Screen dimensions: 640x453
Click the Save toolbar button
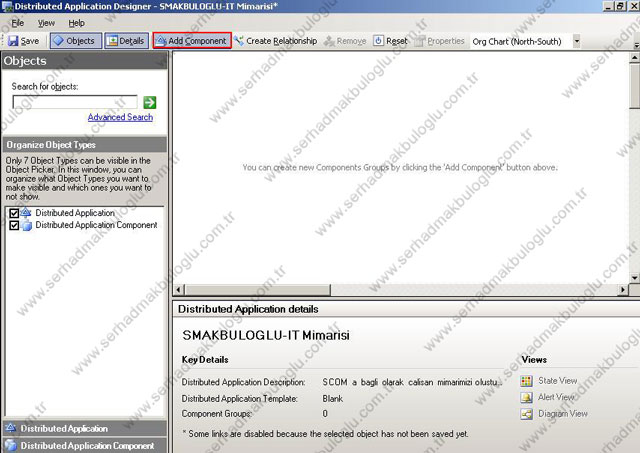(23, 41)
